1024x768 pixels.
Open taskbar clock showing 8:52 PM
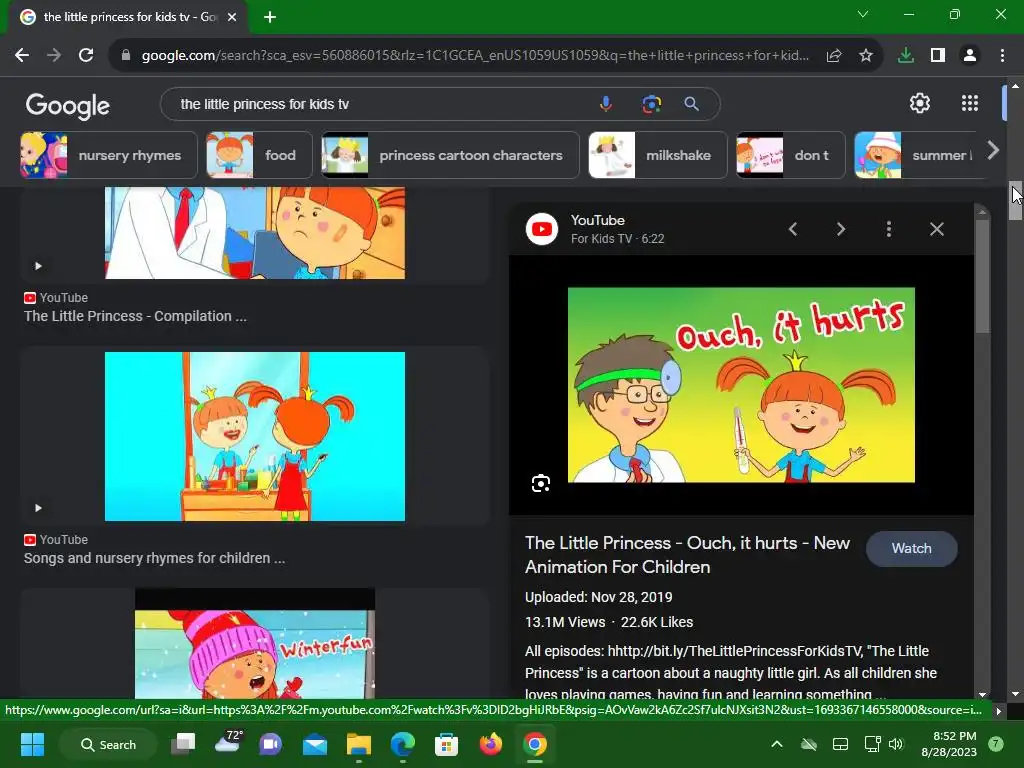(x=949, y=744)
